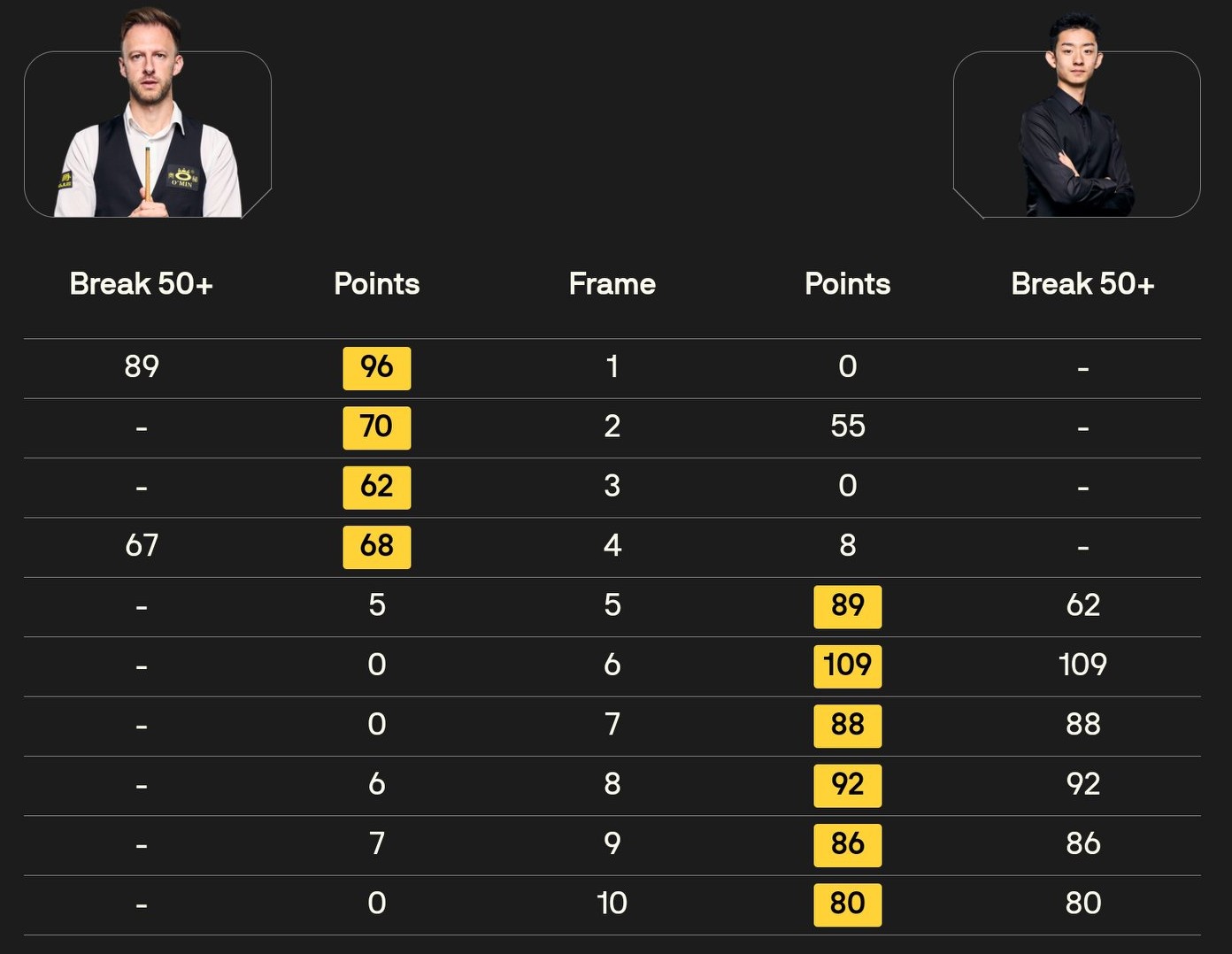
Task: Click the highlighted 70 score in frame 2
Action: tap(377, 427)
